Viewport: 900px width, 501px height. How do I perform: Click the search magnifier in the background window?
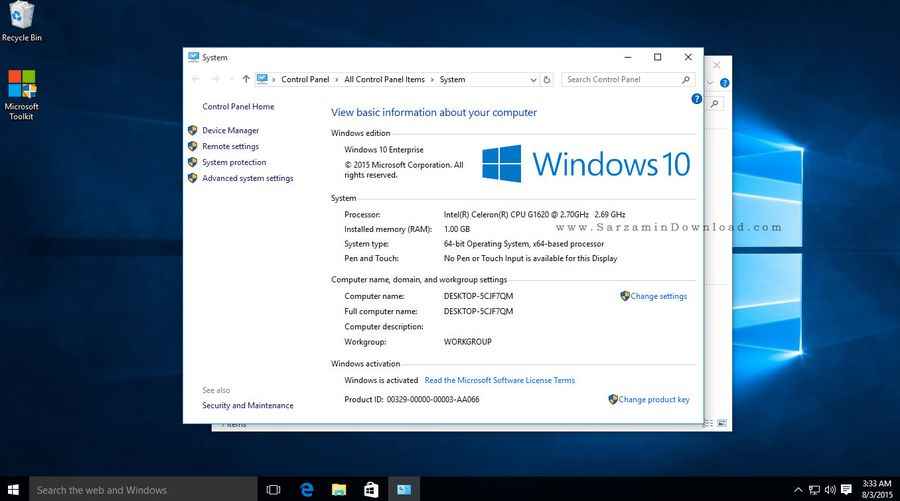pyautogui.click(x=714, y=104)
